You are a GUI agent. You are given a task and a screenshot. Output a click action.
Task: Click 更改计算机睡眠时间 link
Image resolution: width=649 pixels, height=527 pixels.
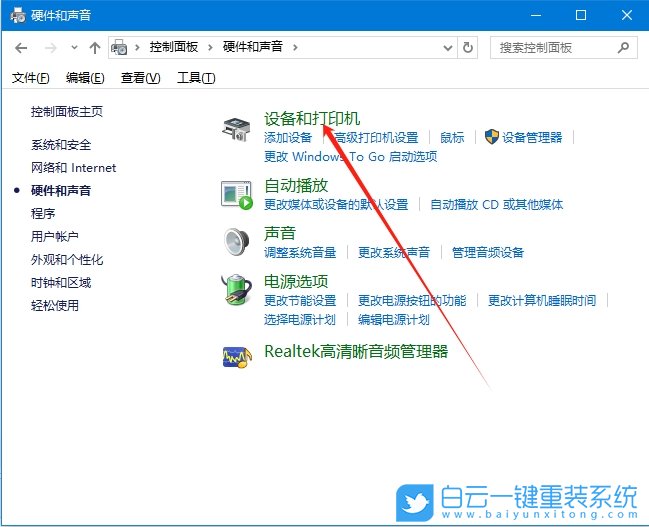coord(542,301)
